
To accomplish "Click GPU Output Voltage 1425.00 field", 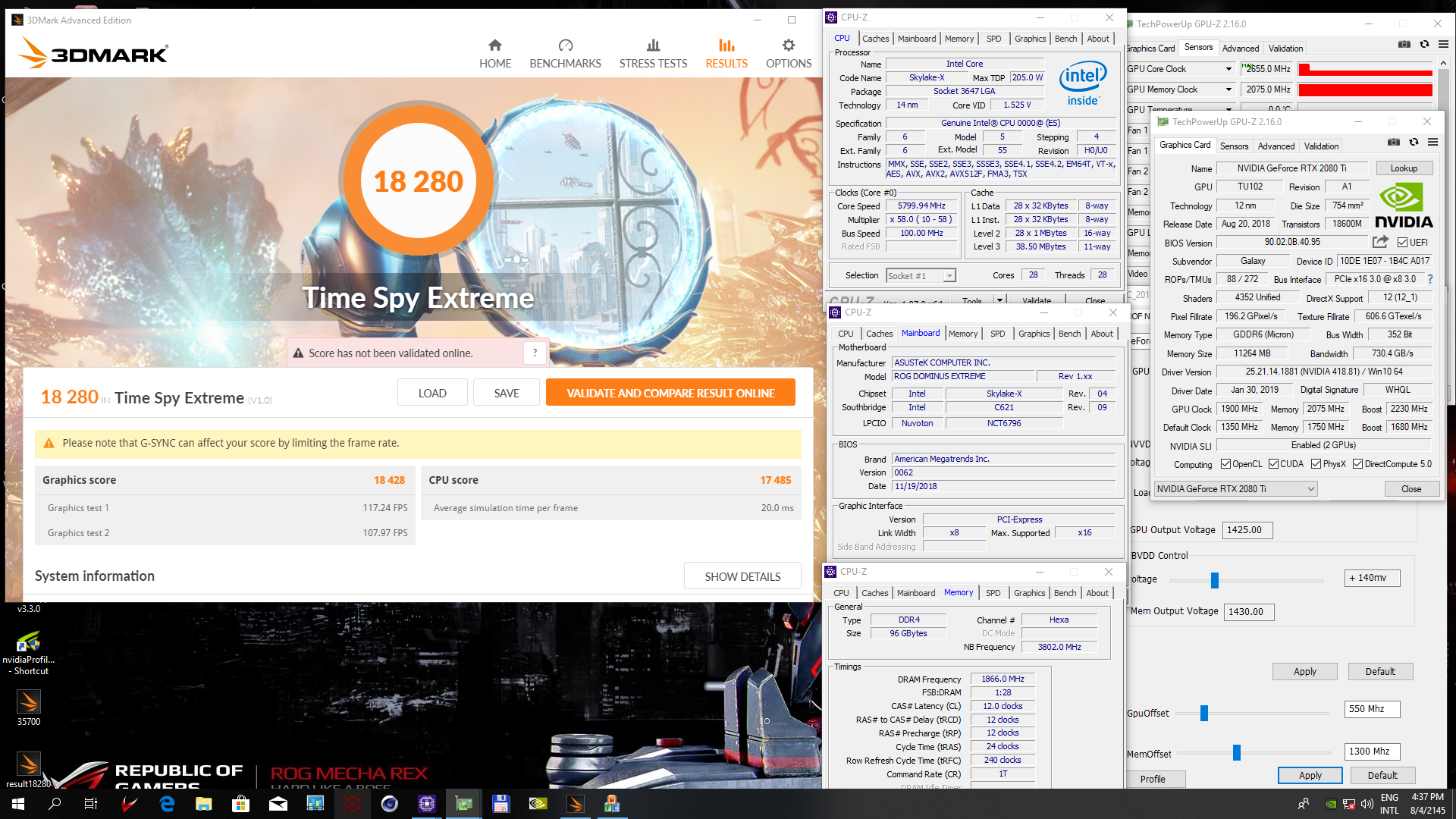I will (1247, 530).
